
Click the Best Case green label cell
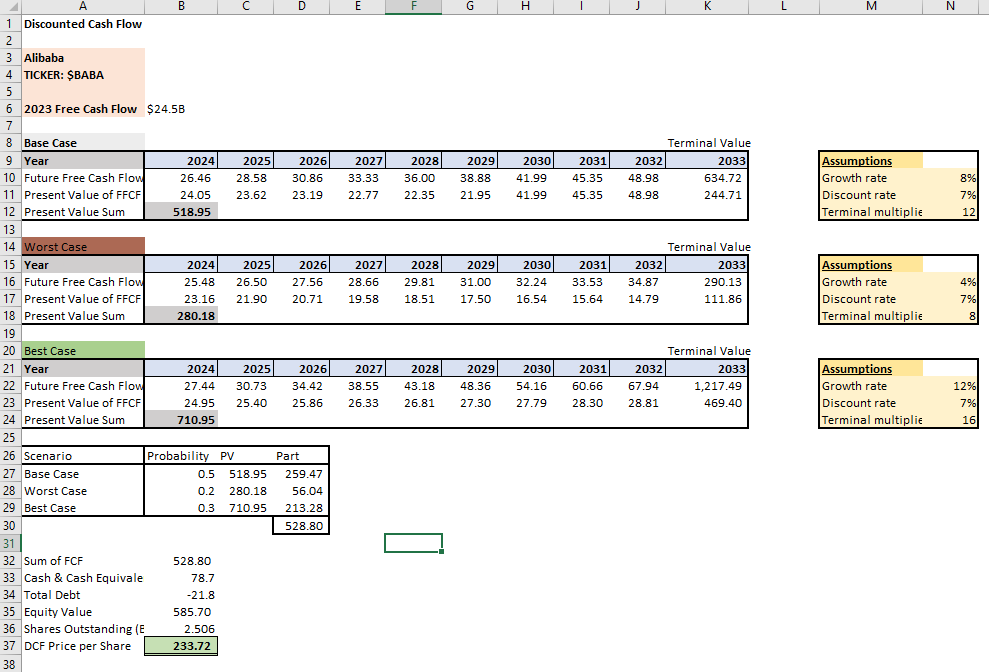click(83, 351)
